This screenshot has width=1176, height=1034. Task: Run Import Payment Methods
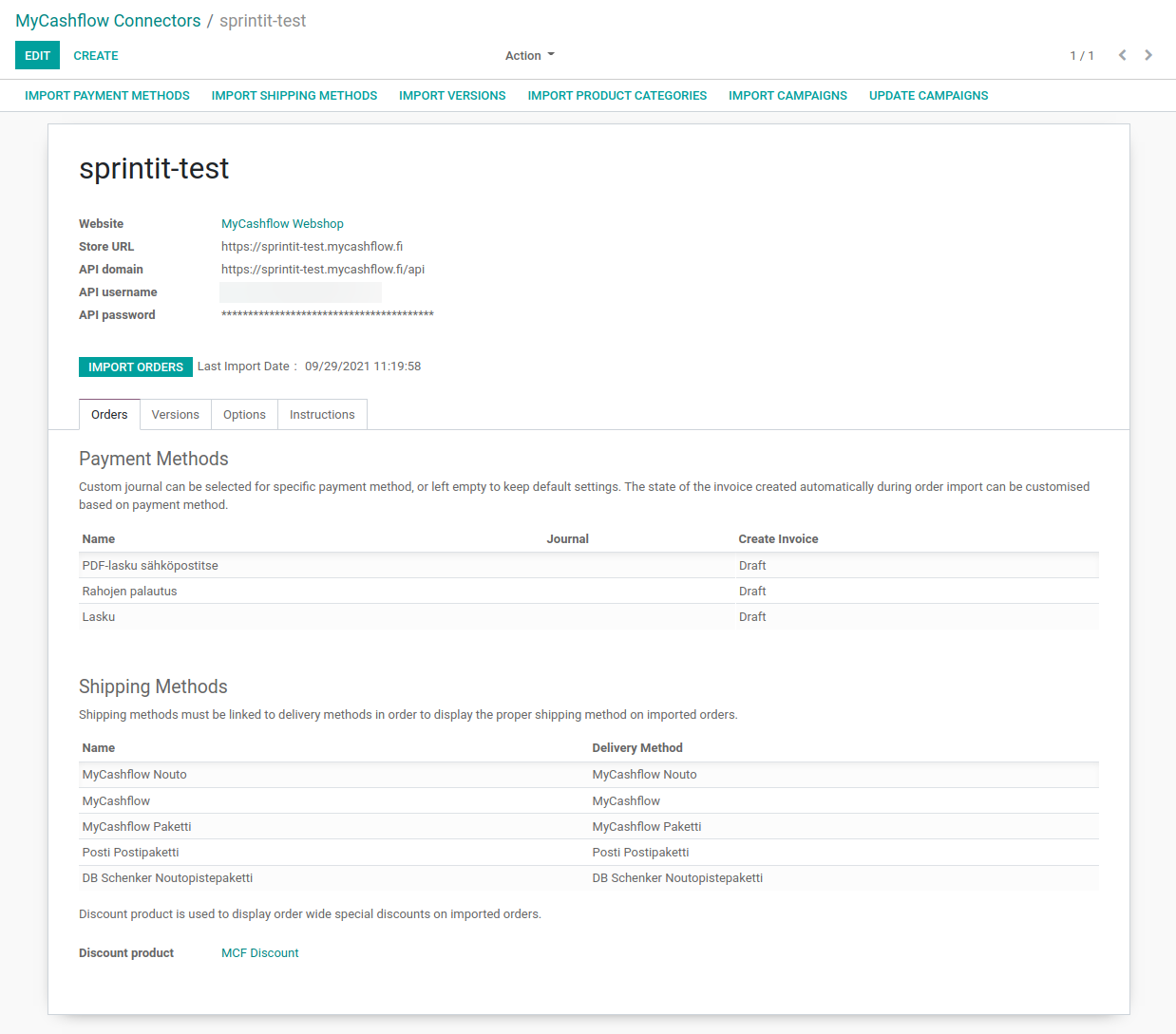pyautogui.click(x=107, y=96)
